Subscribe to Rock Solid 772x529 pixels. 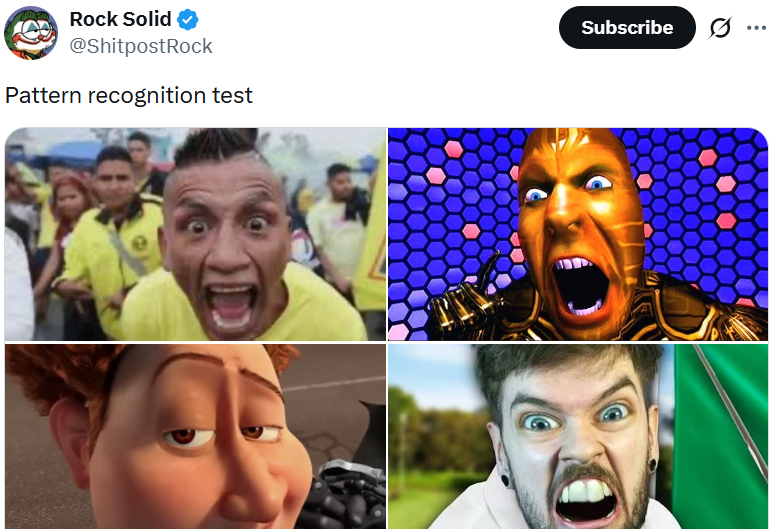pyautogui.click(x=627, y=28)
